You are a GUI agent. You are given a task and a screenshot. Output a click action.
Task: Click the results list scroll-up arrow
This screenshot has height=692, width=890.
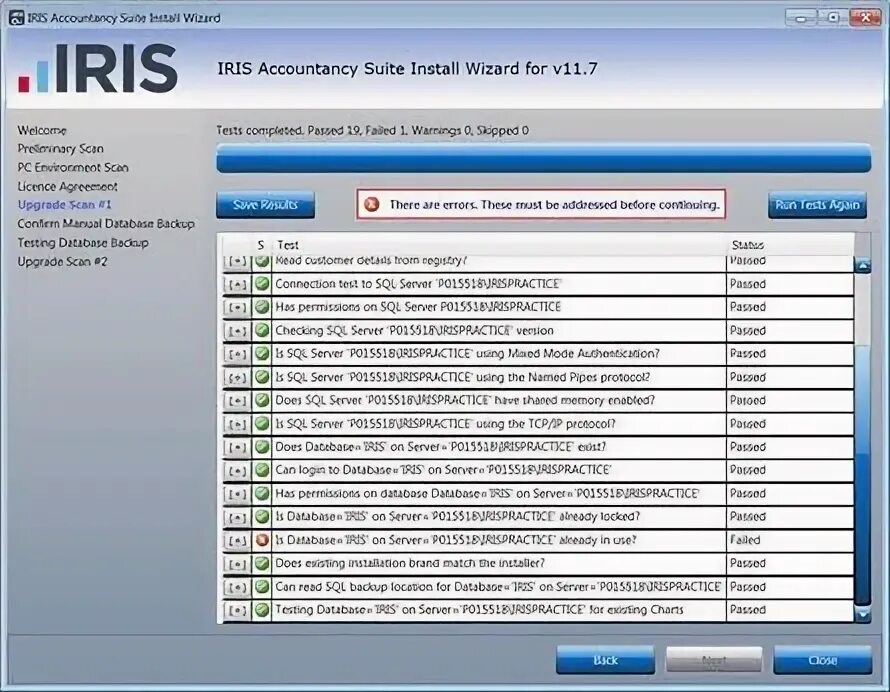click(x=863, y=265)
